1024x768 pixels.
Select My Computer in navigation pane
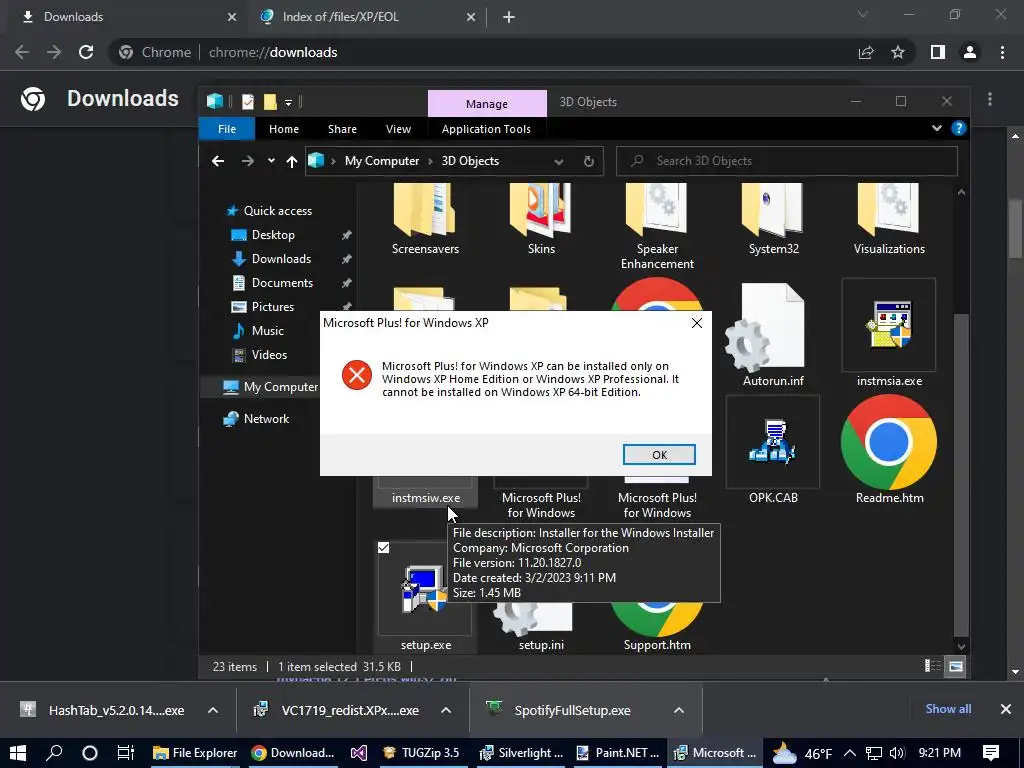(x=270, y=387)
